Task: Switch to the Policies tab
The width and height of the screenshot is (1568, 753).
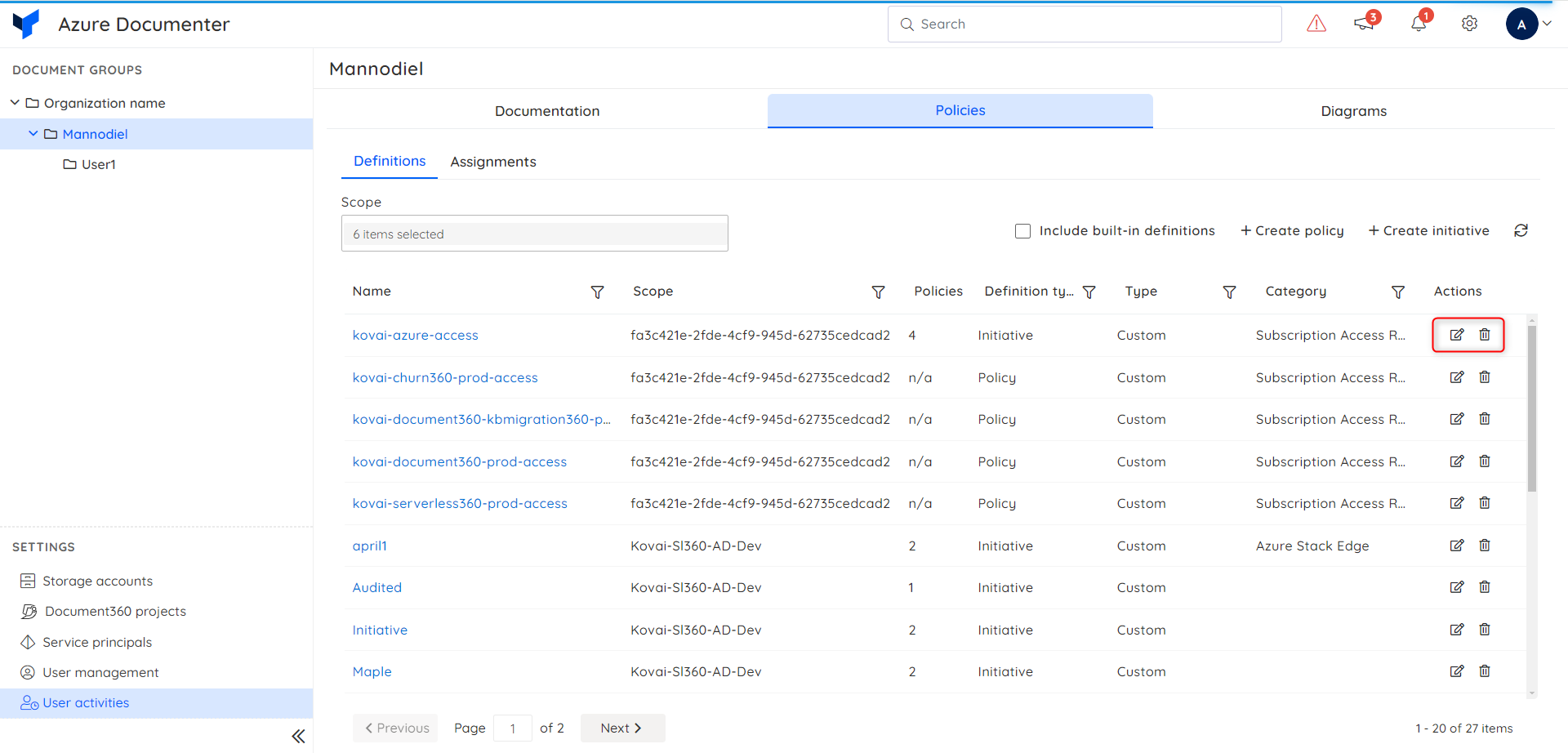Action: 960,110
